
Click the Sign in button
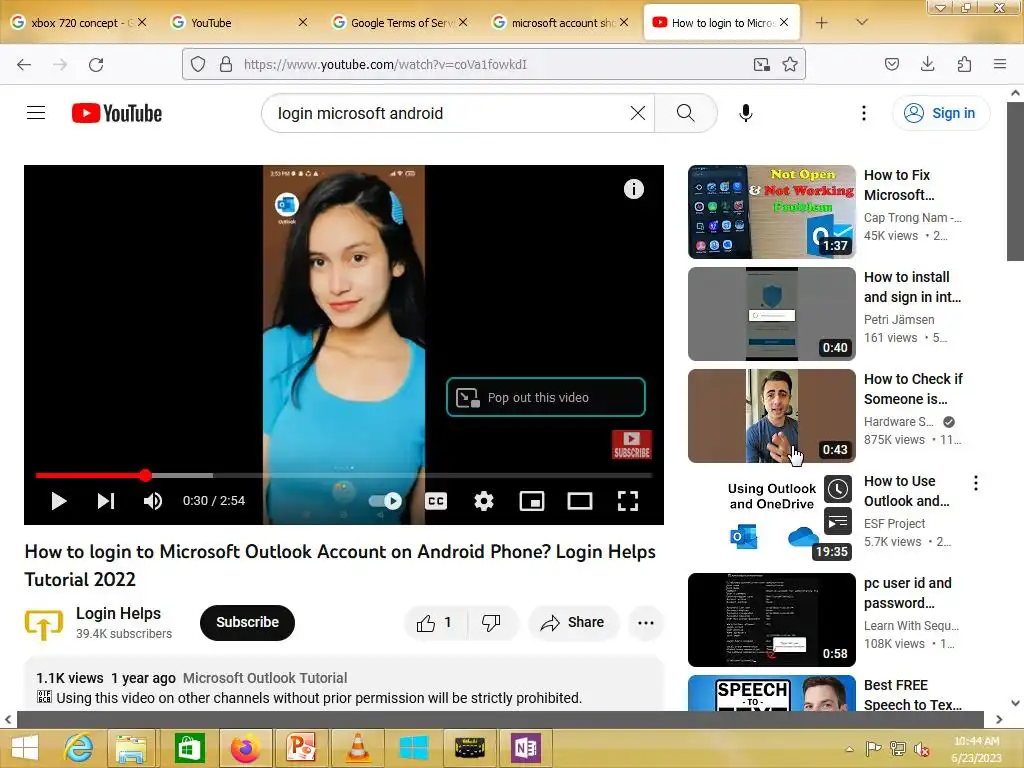click(x=941, y=113)
